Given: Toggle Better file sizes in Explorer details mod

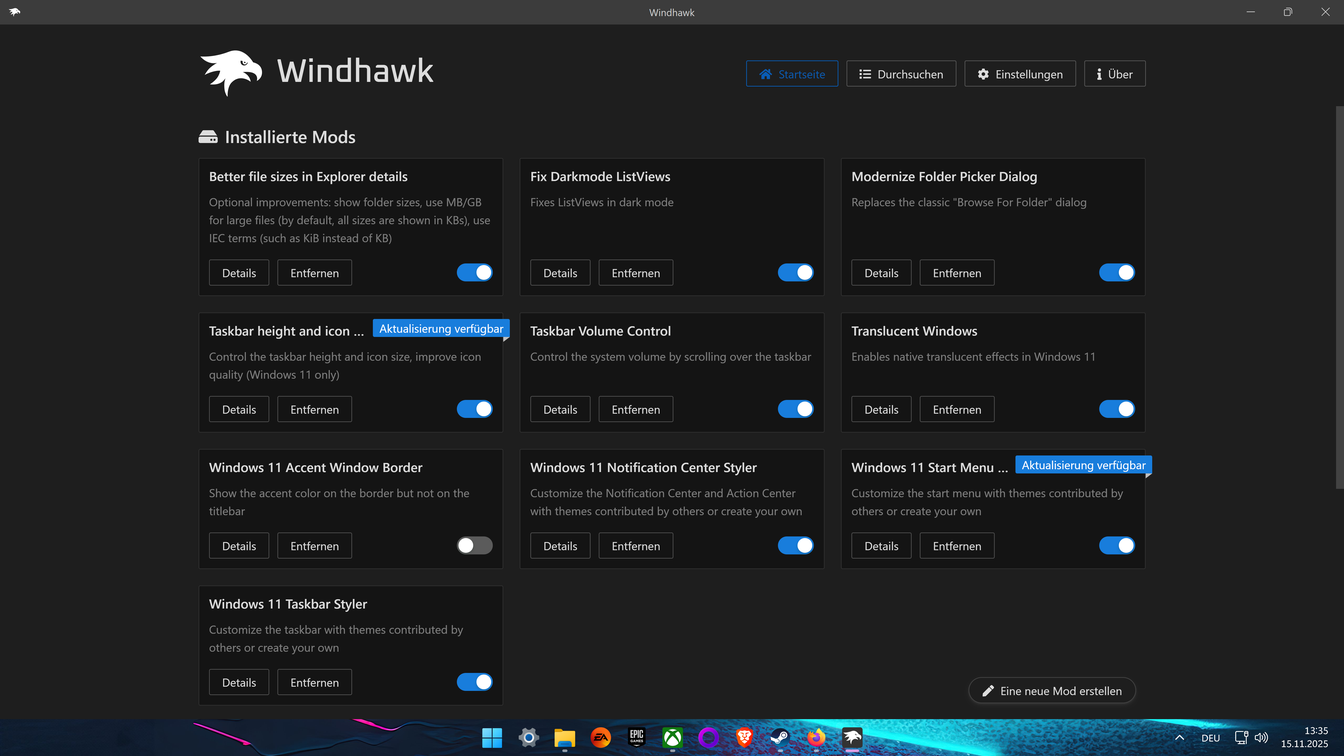Looking at the screenshot, I should click(474, 273).
